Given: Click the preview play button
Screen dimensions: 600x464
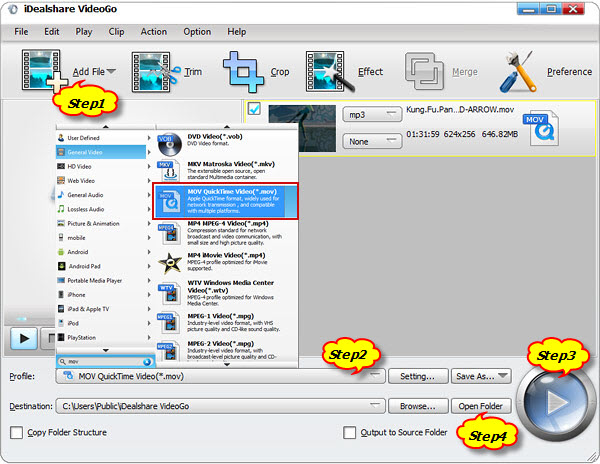Looking at the screenshot, I should [24, 339].
